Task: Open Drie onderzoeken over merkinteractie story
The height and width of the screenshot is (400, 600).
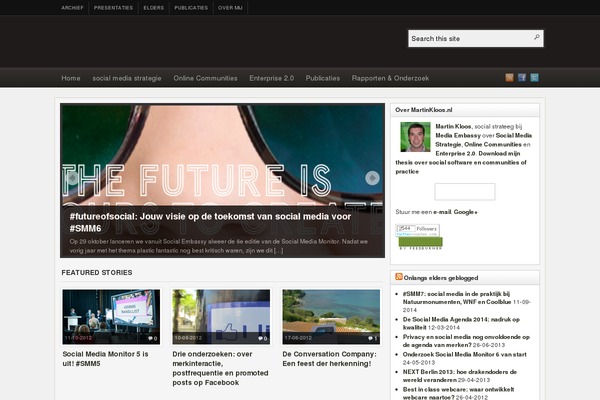Action: click(x=220, y=368)
